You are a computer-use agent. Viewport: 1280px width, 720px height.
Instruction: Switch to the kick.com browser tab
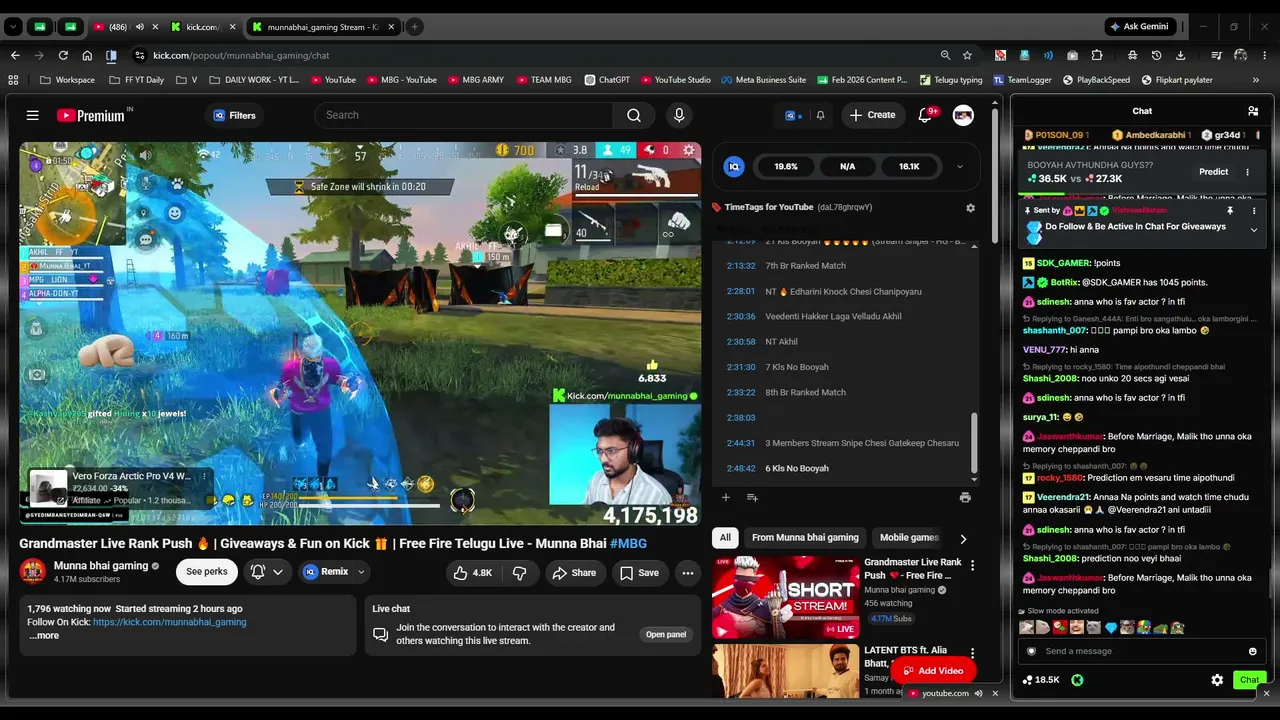(x=200, y=27)
